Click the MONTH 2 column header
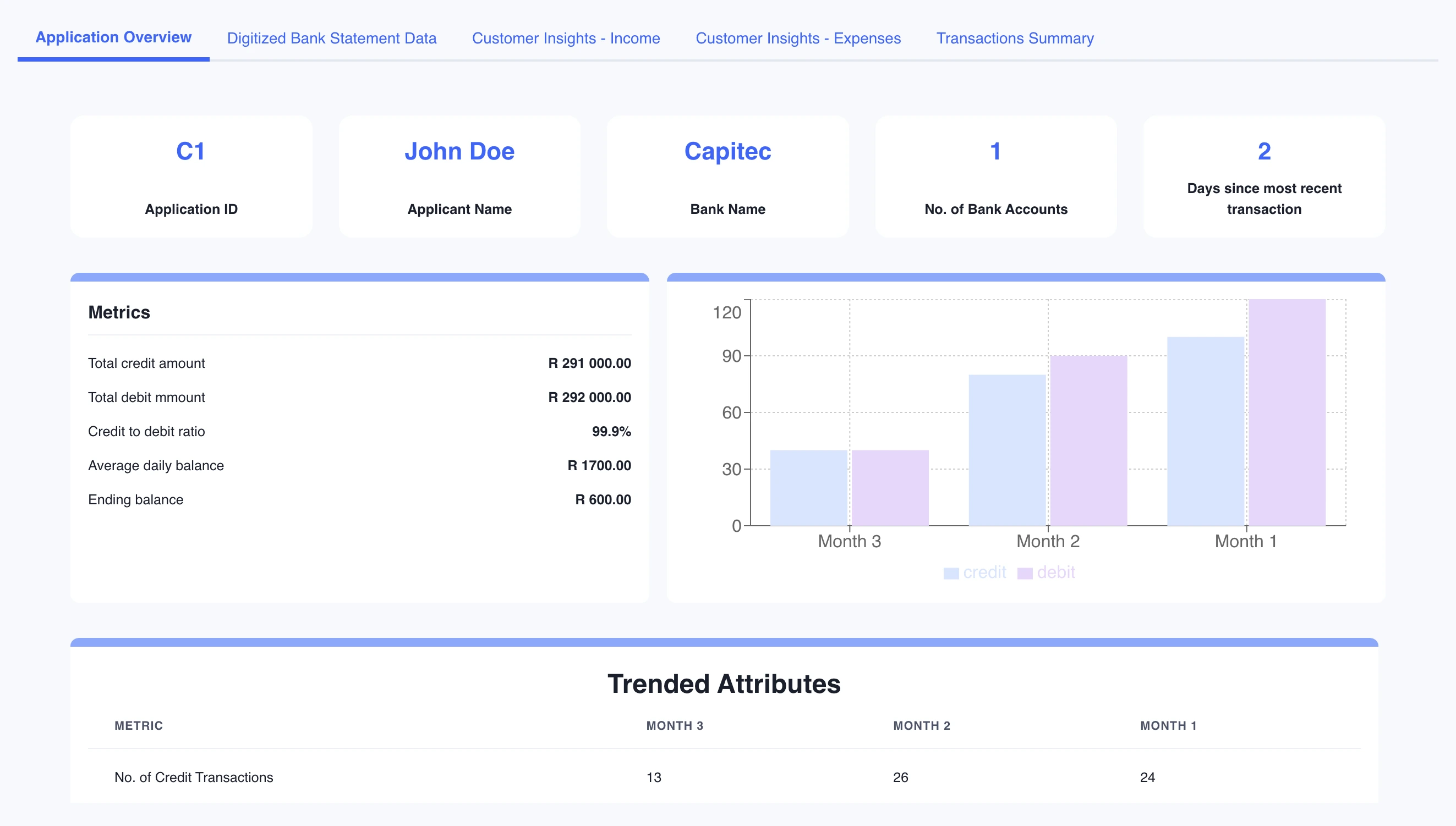The width and height of the screenshot is (1456, 826). (x=921, y=725)
